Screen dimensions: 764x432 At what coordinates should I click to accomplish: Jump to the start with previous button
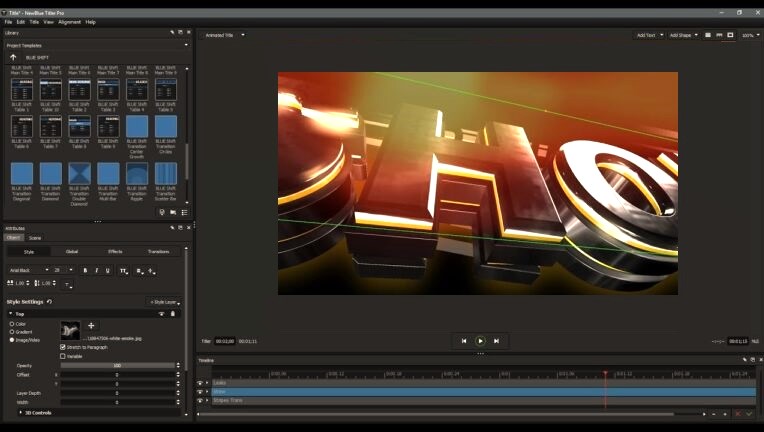(x=464, y=341)
